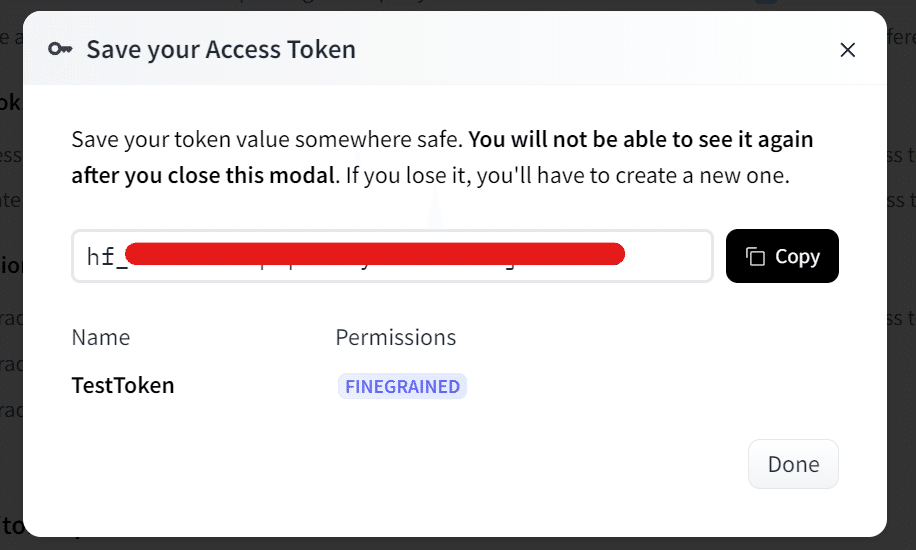Click the Name column label
This screenshot has width=916, height=550.
[x=101, y=338]
